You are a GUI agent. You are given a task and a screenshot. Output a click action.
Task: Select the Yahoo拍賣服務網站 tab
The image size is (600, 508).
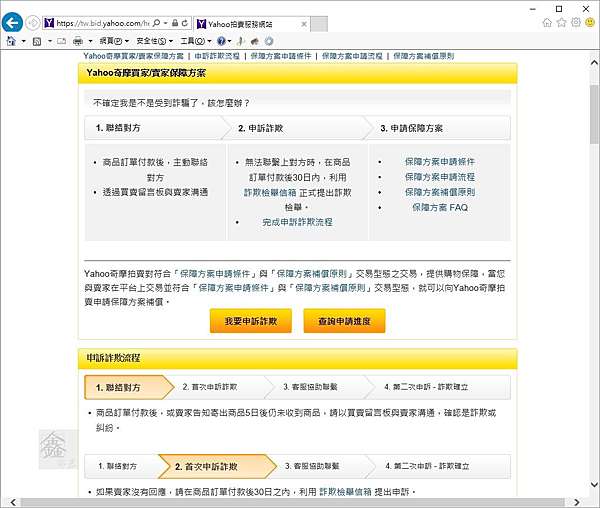pyautogui.click(x=251, y=24)
